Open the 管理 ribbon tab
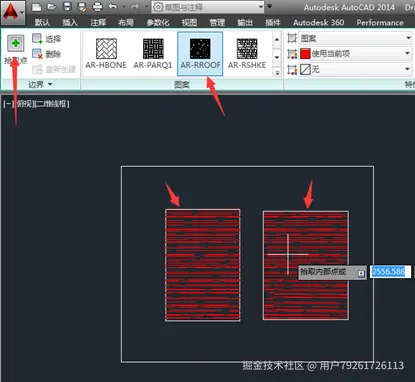Viewport: 415px width, 382px height. pos(217,22)
